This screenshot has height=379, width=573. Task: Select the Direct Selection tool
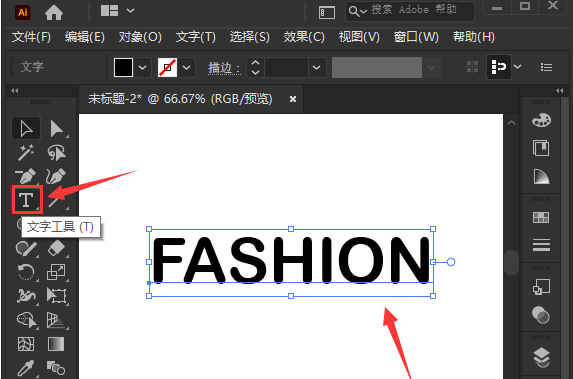pyautogui.click(x=56, y=128)
